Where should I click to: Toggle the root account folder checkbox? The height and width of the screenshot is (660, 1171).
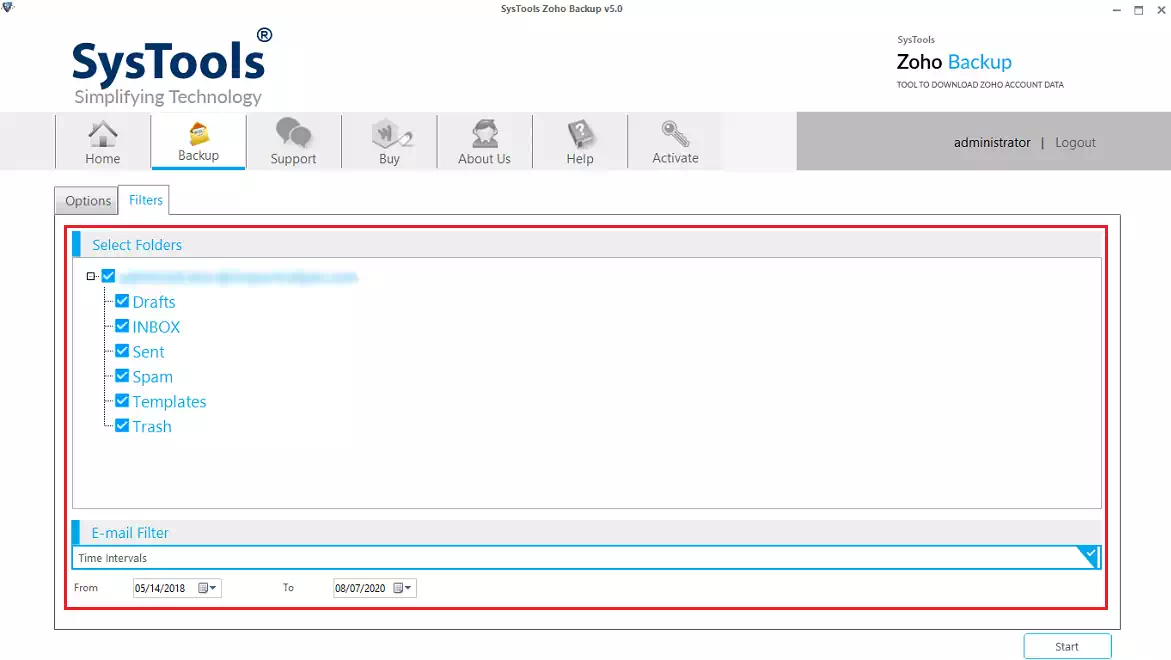pos(108,276)
